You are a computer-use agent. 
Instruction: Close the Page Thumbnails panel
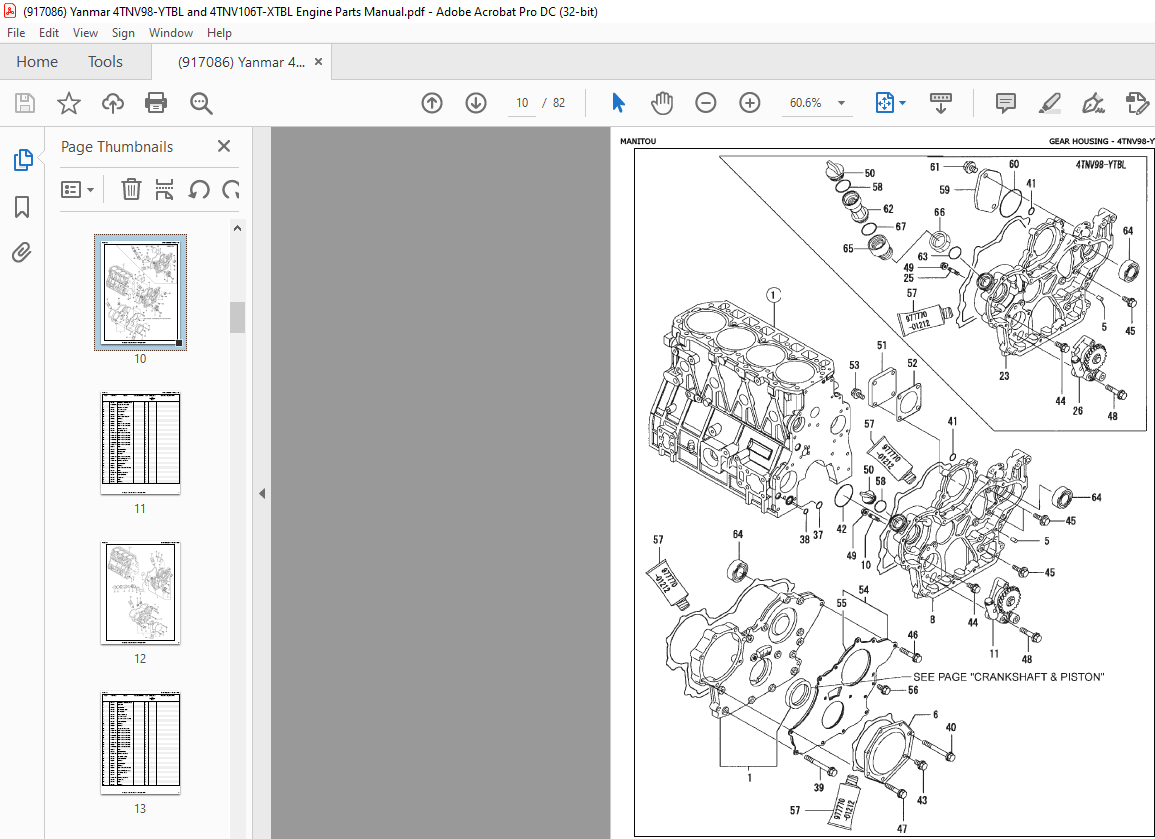224,147
